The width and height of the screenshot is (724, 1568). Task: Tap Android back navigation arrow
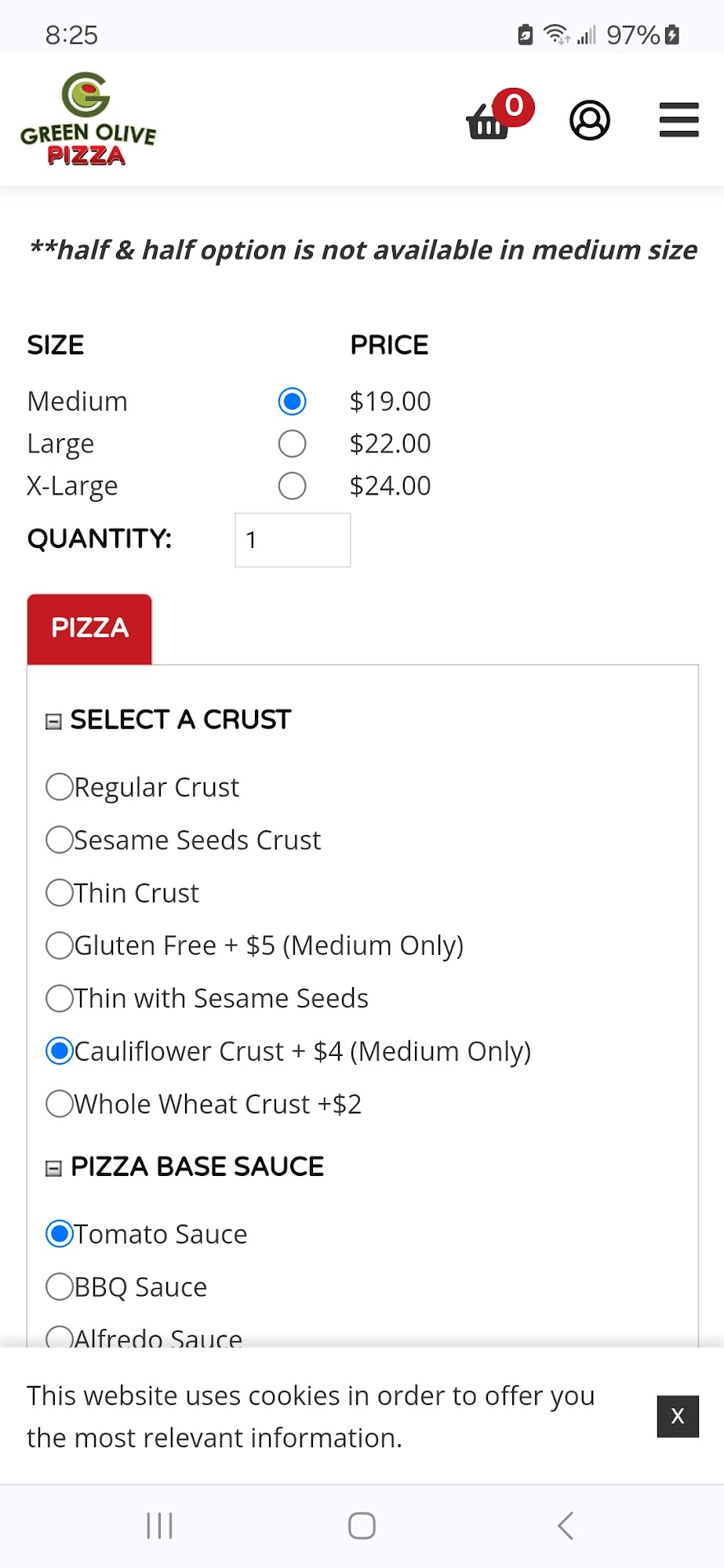pyautogui.click(x=566, y=1526)
